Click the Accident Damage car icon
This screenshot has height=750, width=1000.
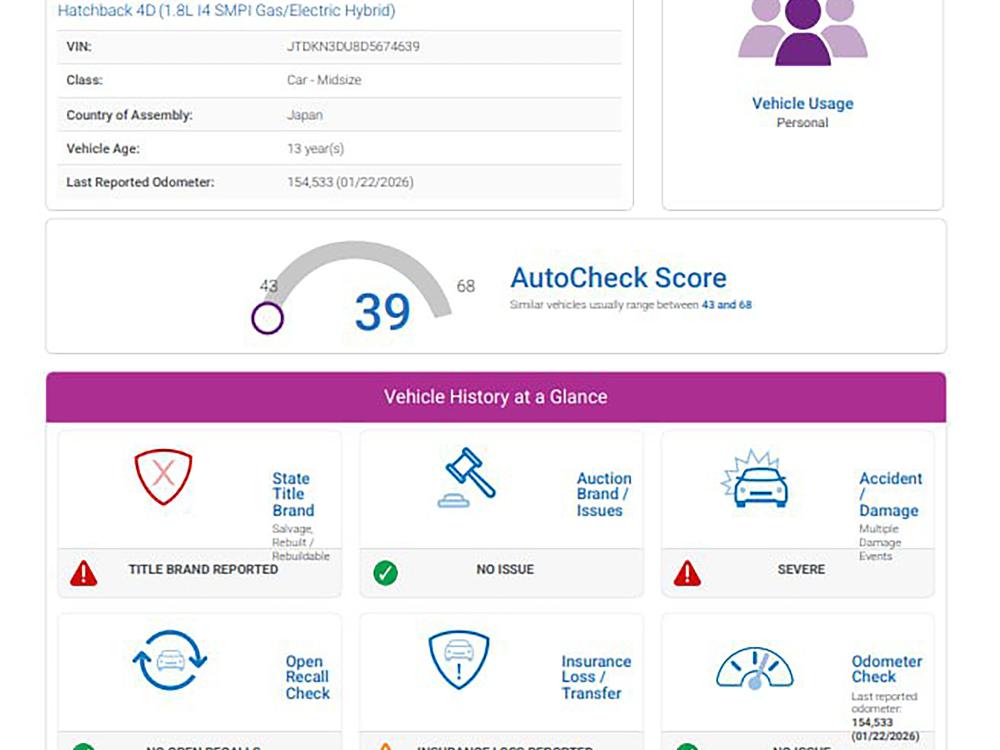[x=755, y=480]
